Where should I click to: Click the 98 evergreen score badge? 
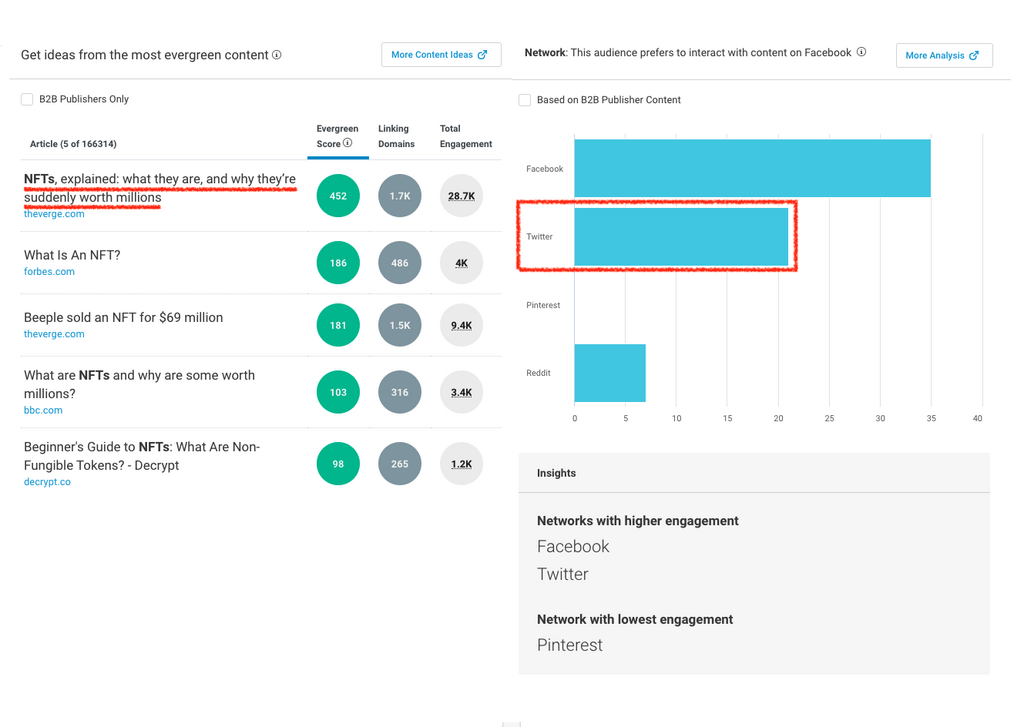pos(338,464)
